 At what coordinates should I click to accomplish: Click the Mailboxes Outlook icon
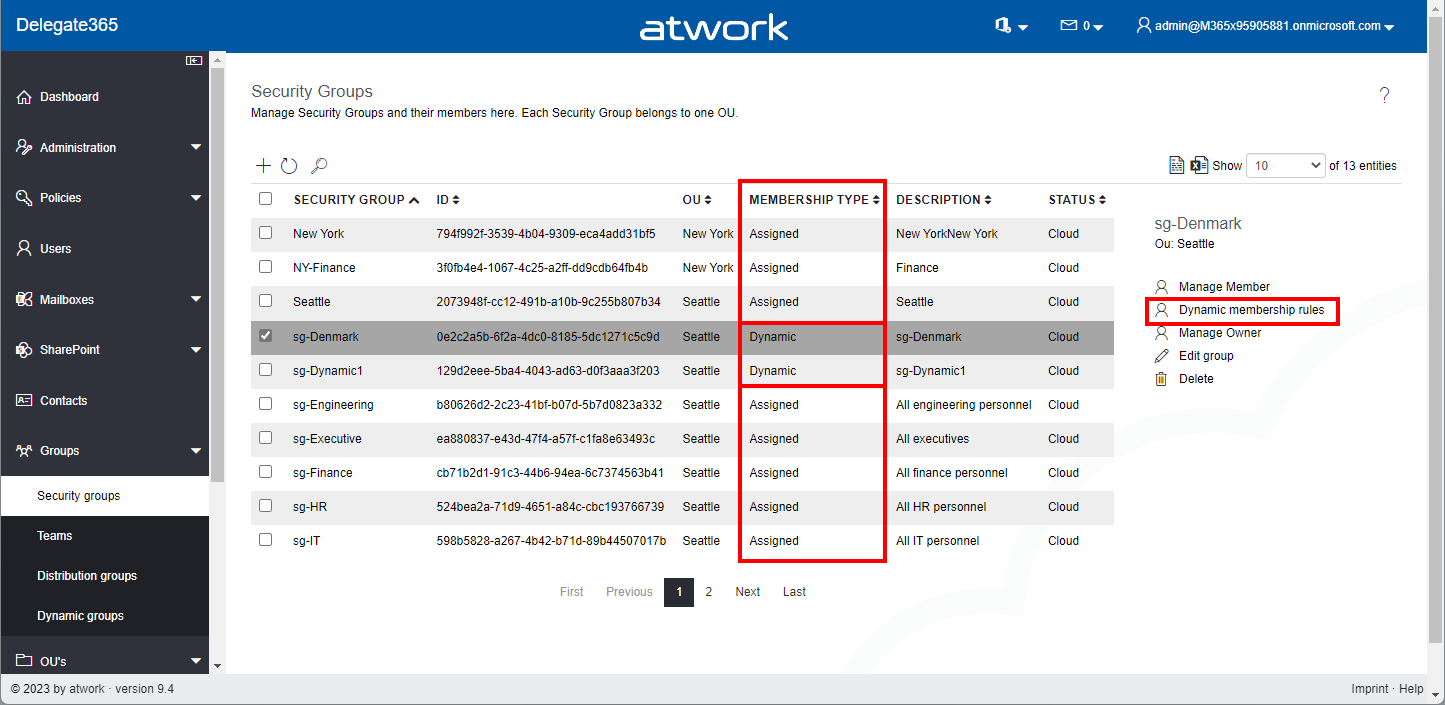click(x=25, y=299)
